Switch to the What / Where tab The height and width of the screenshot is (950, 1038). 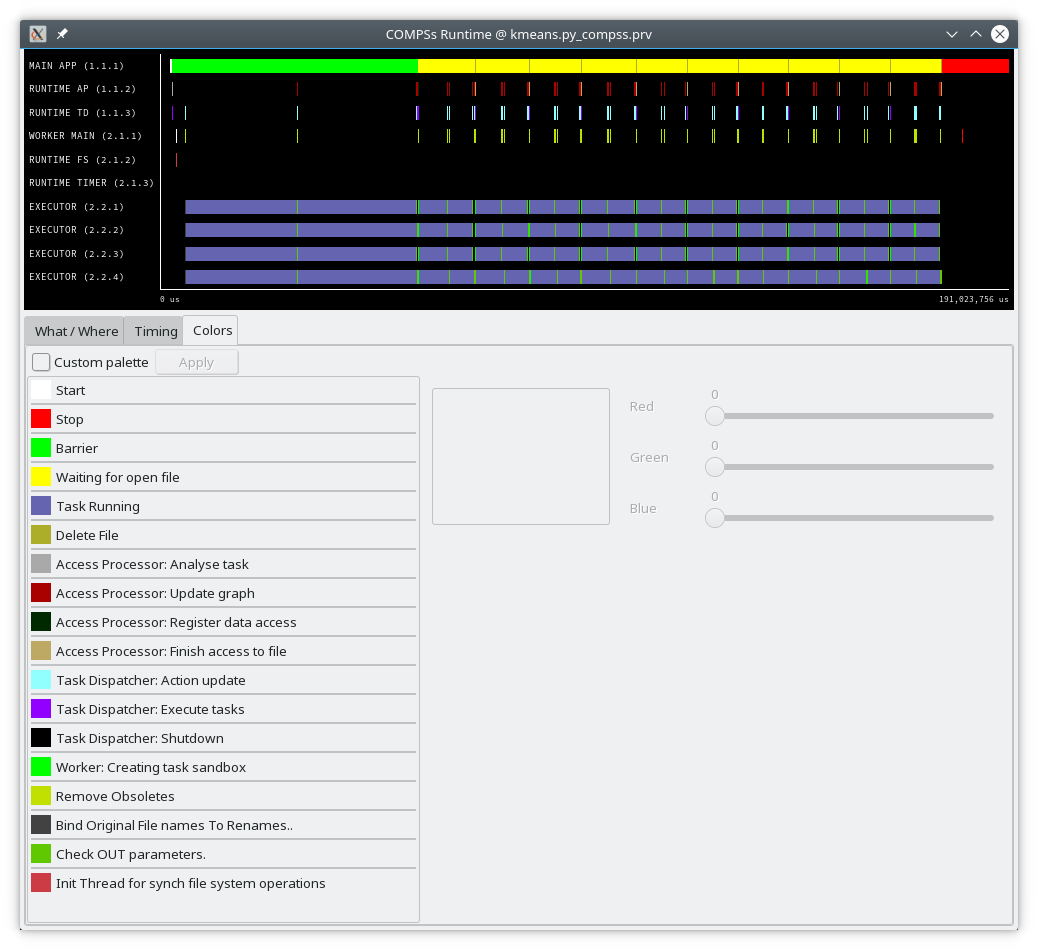pos(76,331)
